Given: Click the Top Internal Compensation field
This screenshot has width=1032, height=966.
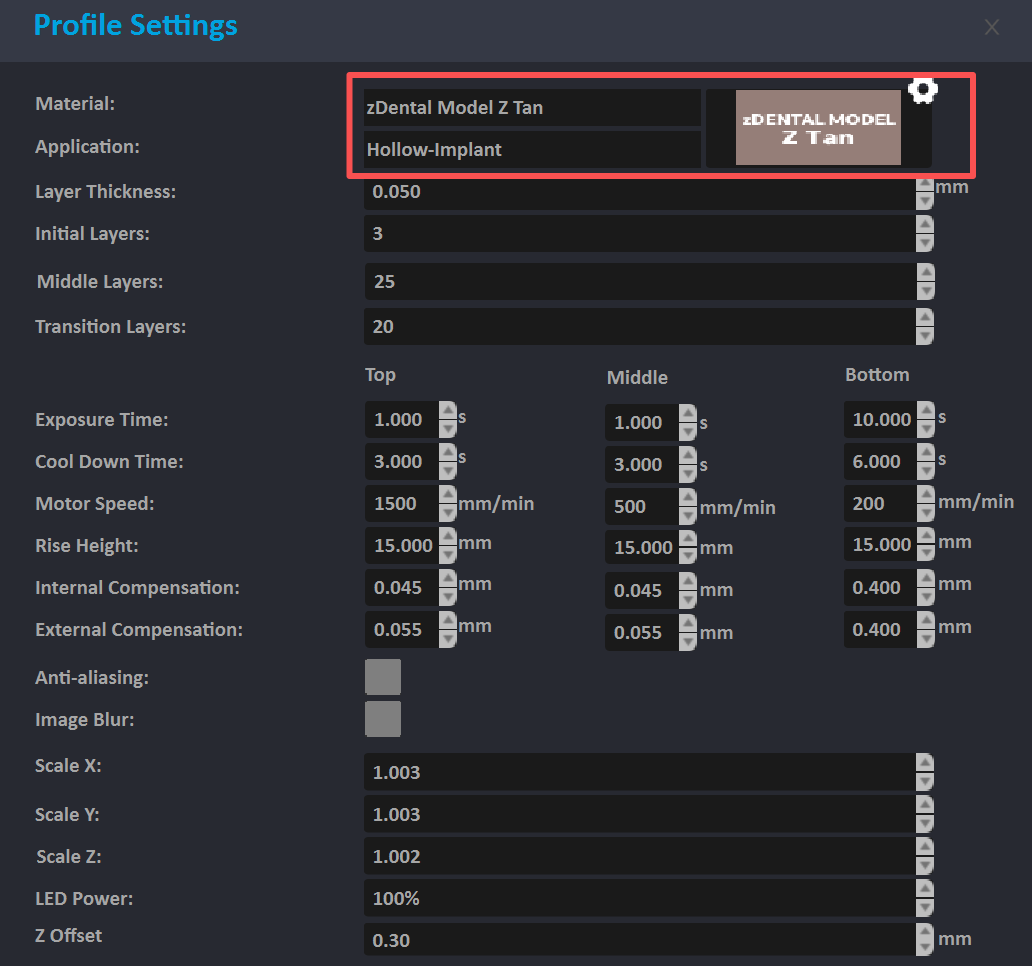Looking at the screenshot, I should (x=401, y=588).
